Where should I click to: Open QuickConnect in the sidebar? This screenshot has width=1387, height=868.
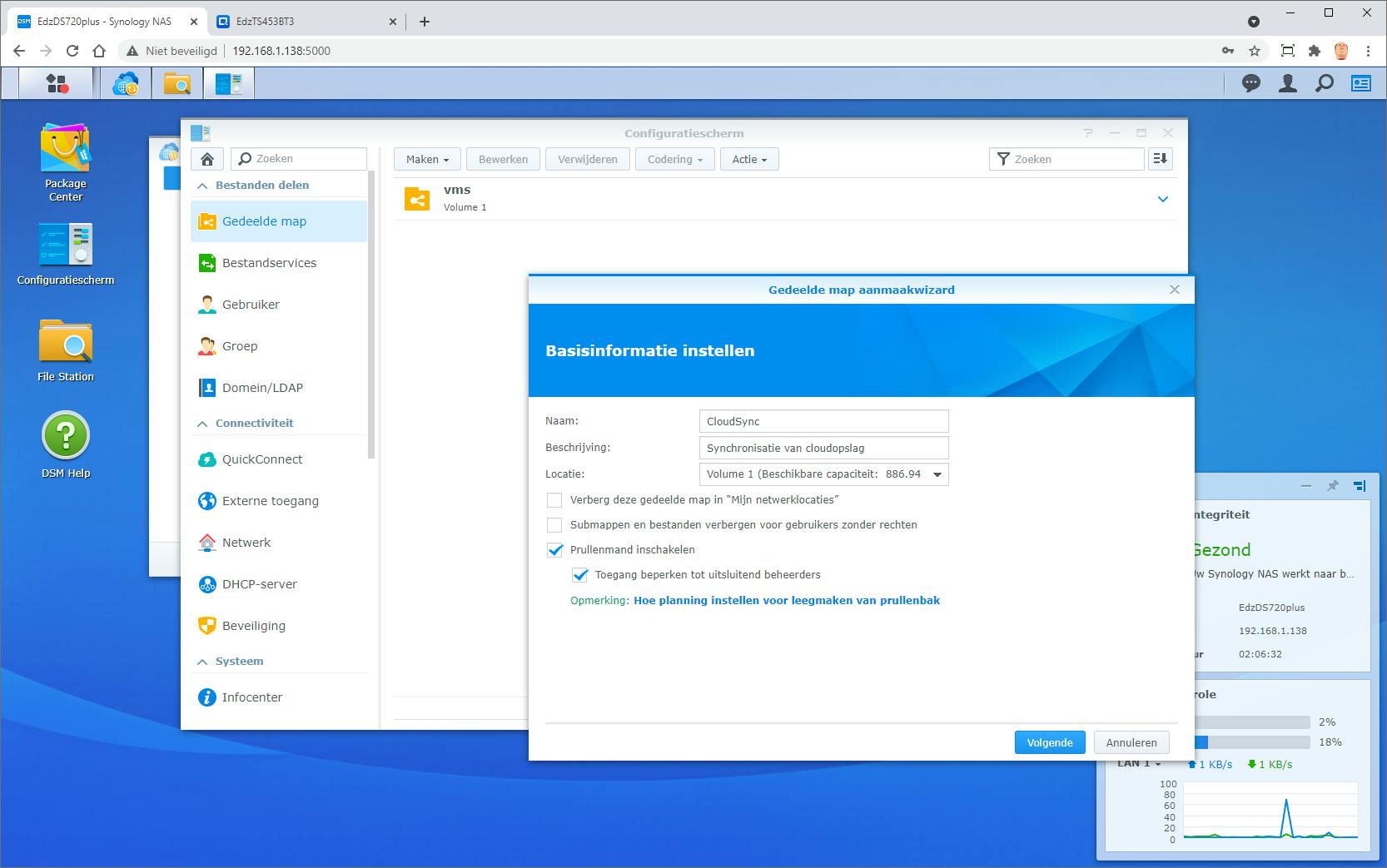(x=279, y=459)
